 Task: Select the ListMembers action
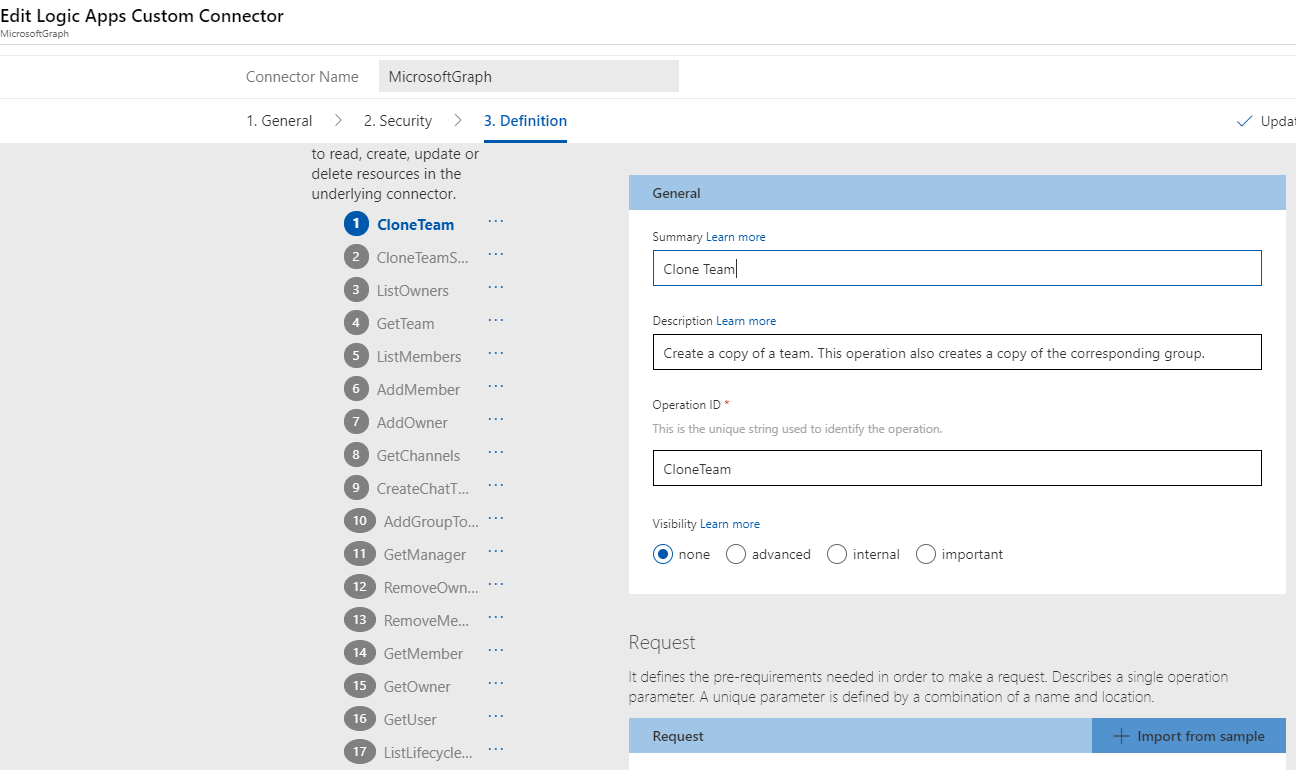[x=419, y=356]
